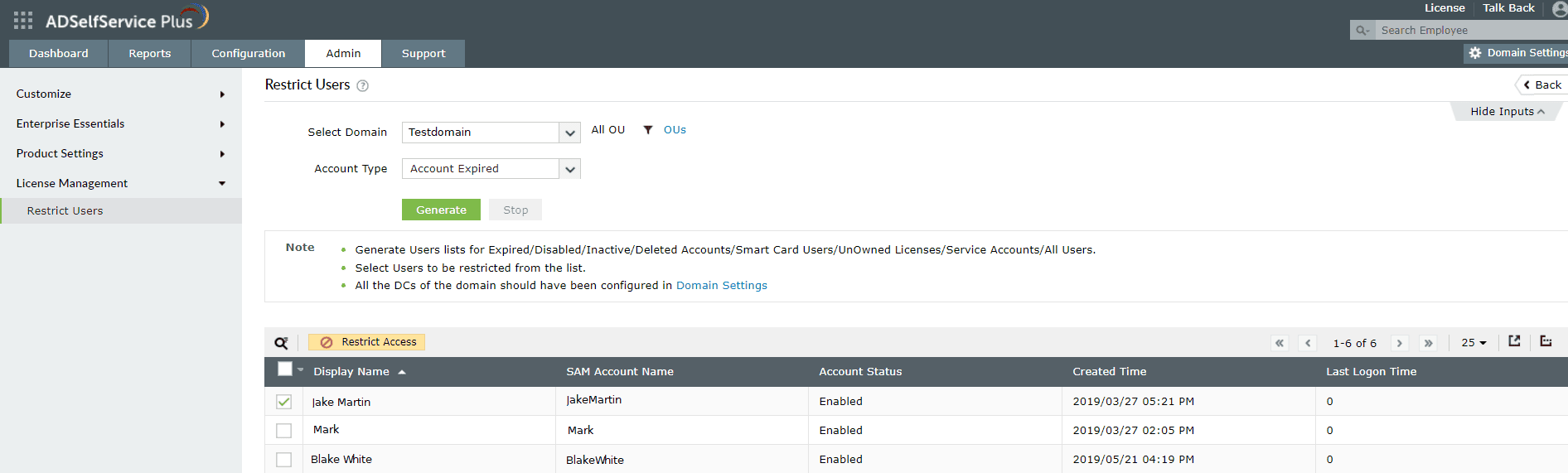Uncheck Jake Martin checkbox

coord(284,402)
